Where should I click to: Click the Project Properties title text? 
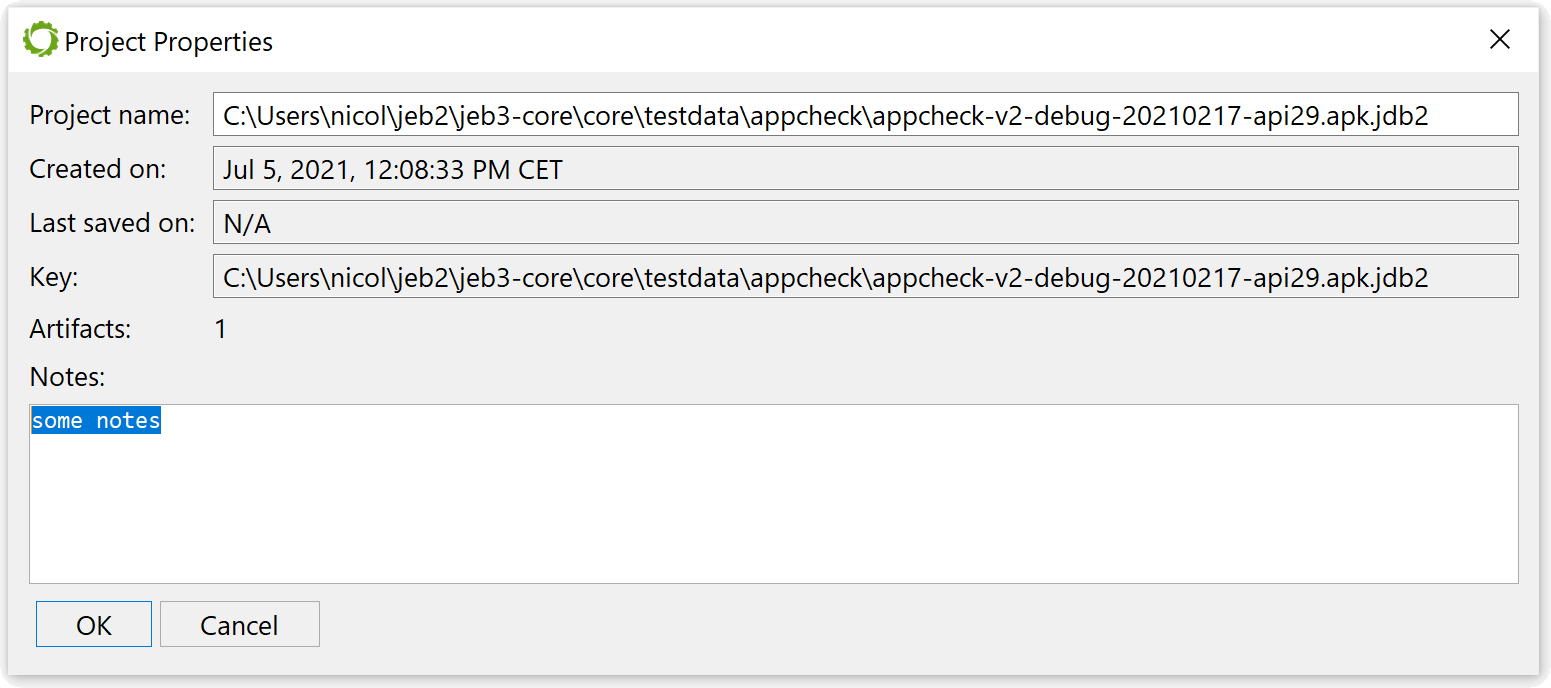(169, 42)
